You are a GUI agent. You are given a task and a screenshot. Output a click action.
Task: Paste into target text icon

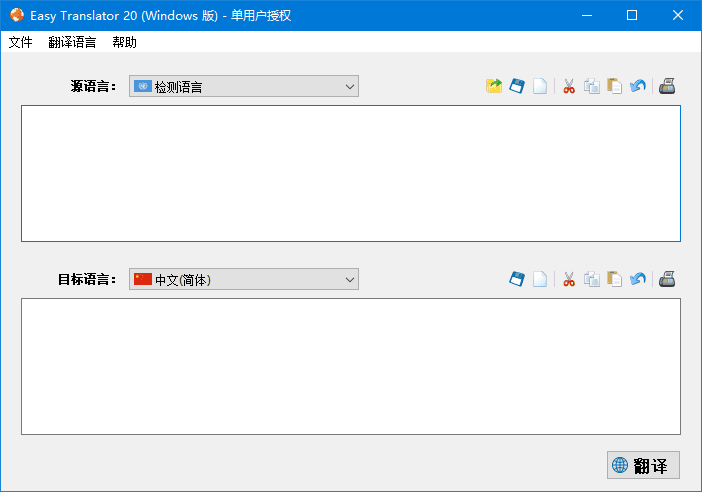615,279
